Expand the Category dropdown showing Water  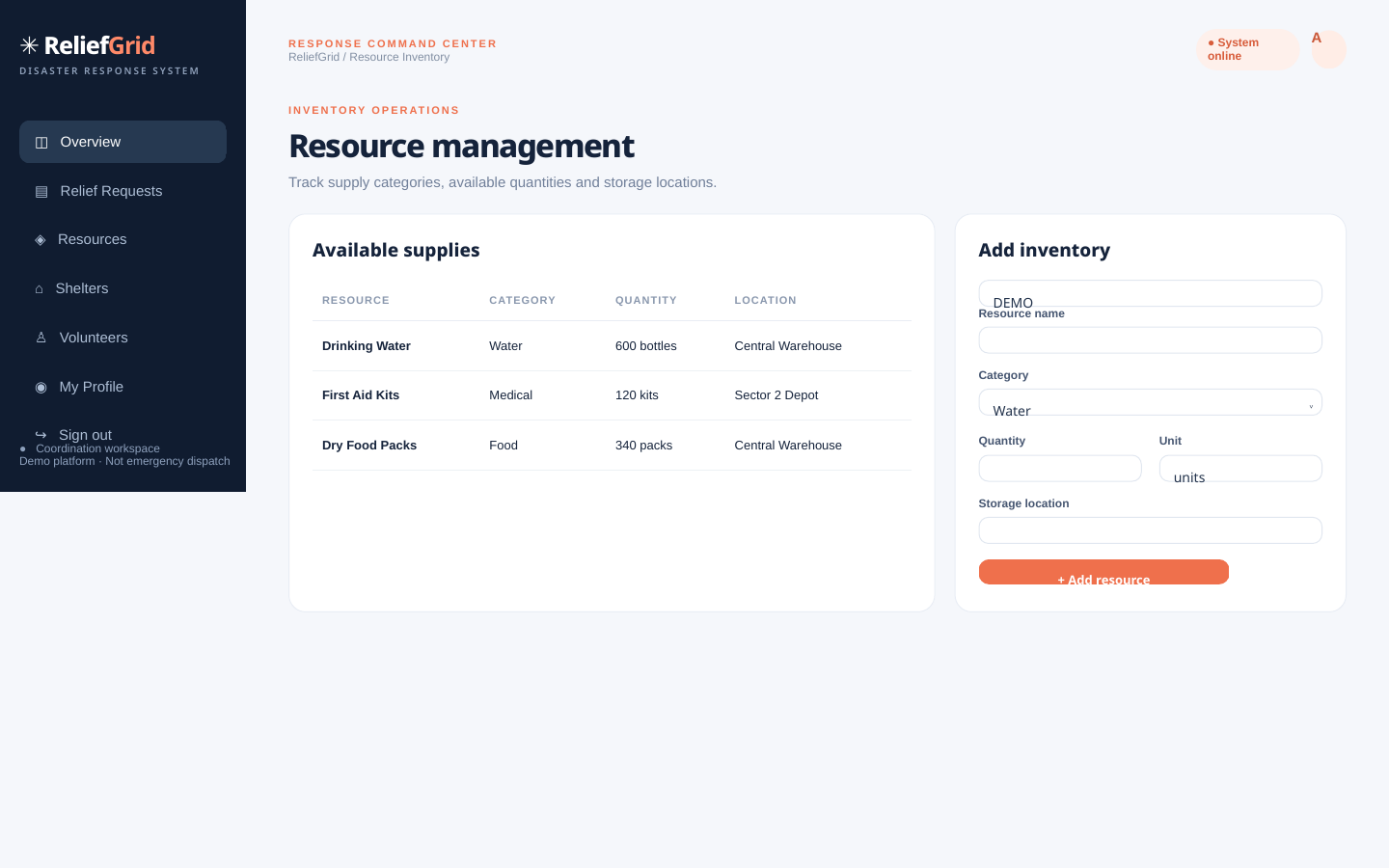1150,402
